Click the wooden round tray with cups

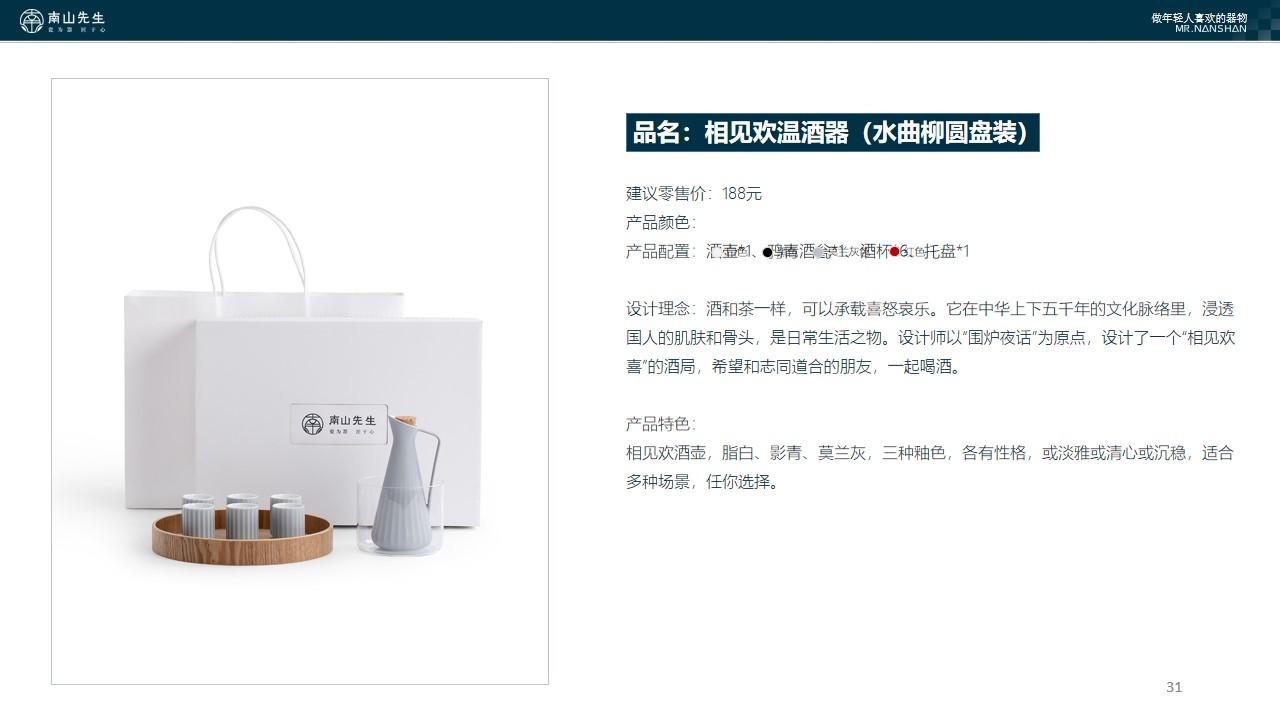[242, 528]
